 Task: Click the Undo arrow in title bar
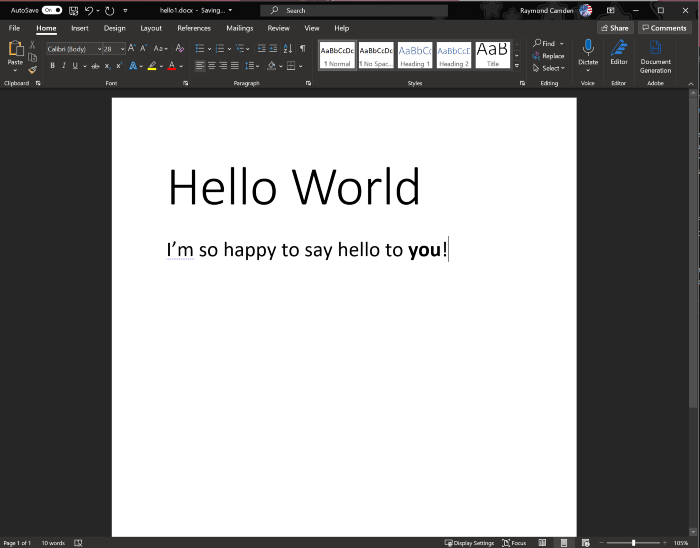89,10
